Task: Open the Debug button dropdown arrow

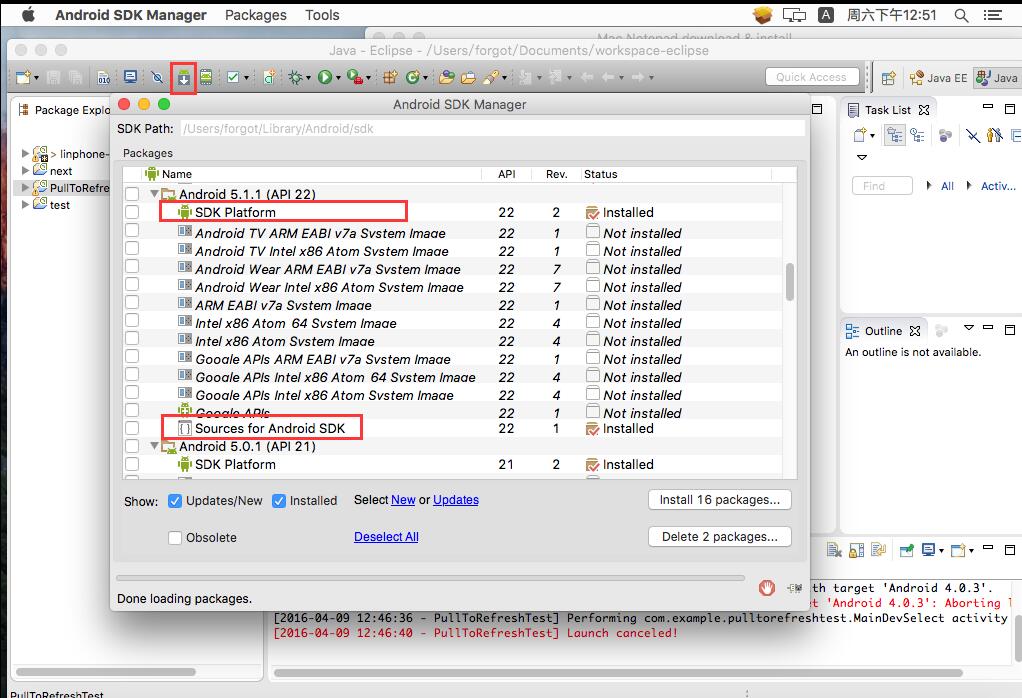Action: click(308, 78)
